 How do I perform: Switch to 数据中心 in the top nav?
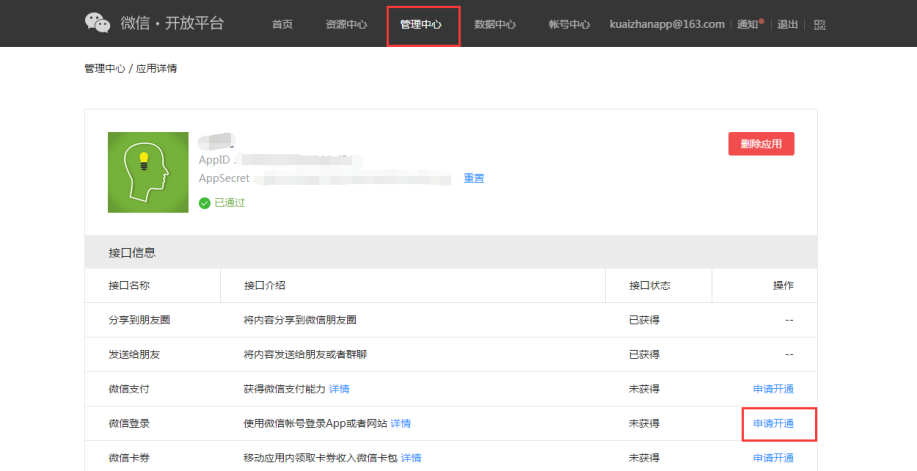point(495,25)
